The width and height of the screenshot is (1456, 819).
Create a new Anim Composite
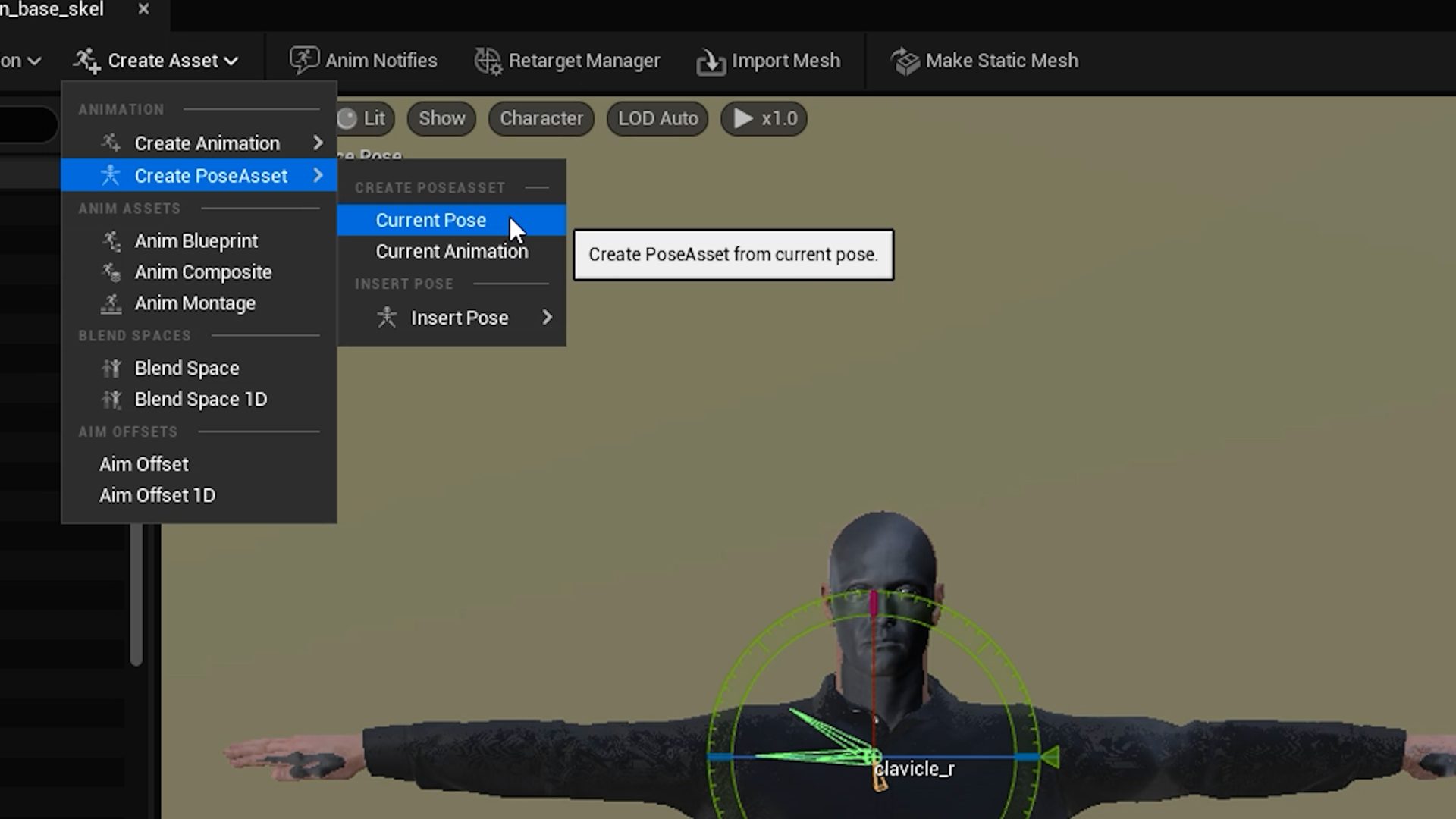(x=199, y=272)
